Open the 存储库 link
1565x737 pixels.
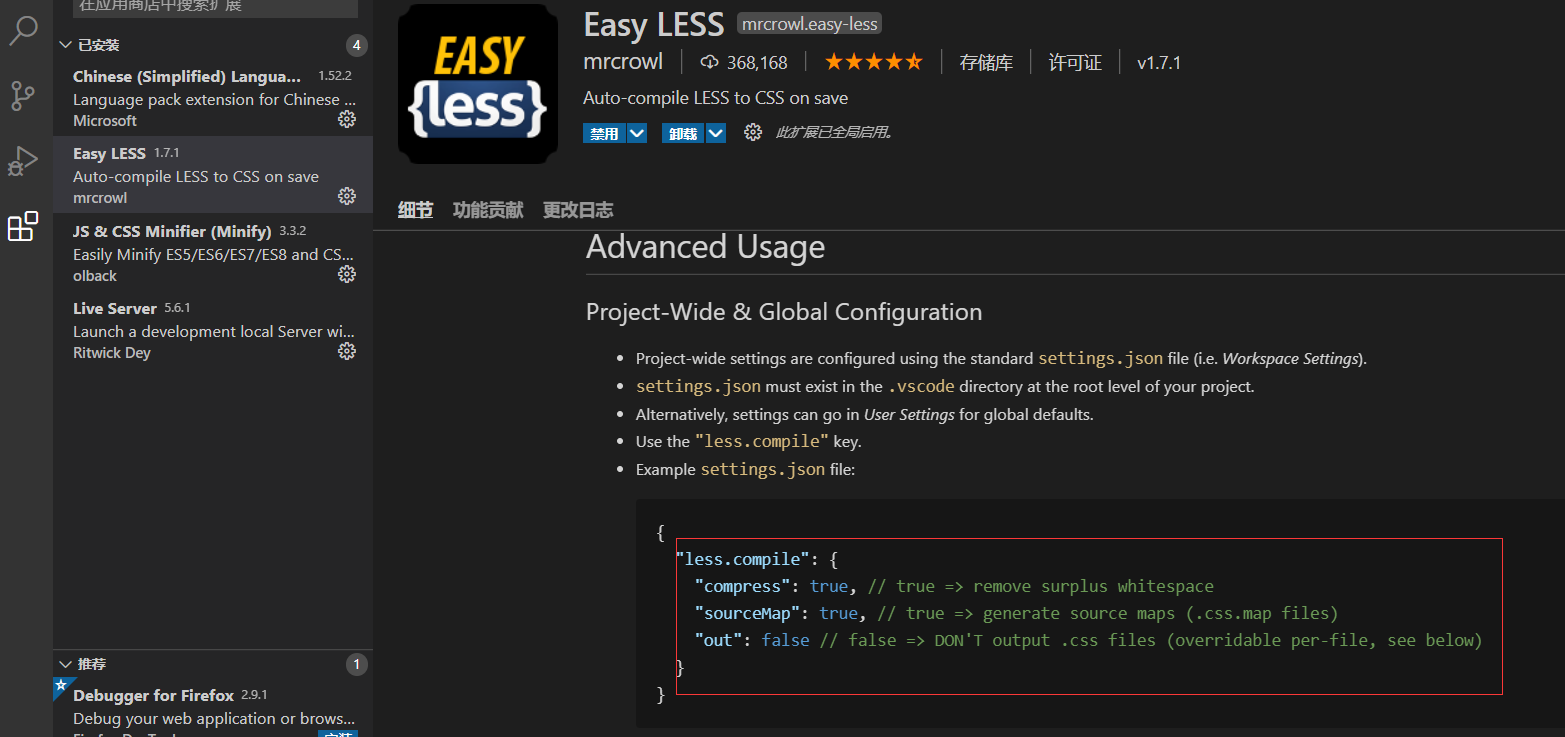986,62
